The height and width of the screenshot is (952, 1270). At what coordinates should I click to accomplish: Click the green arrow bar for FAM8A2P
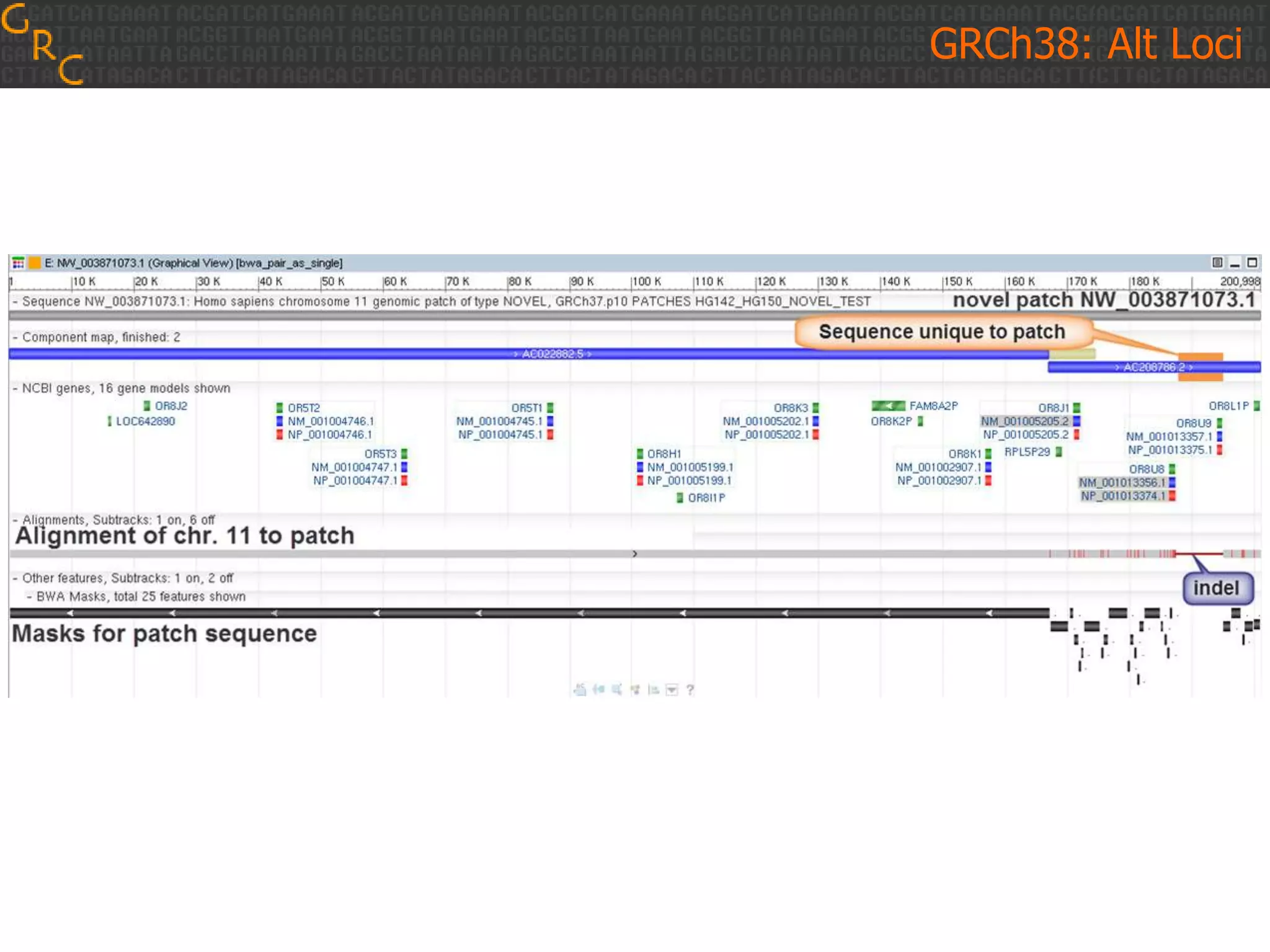888,406
